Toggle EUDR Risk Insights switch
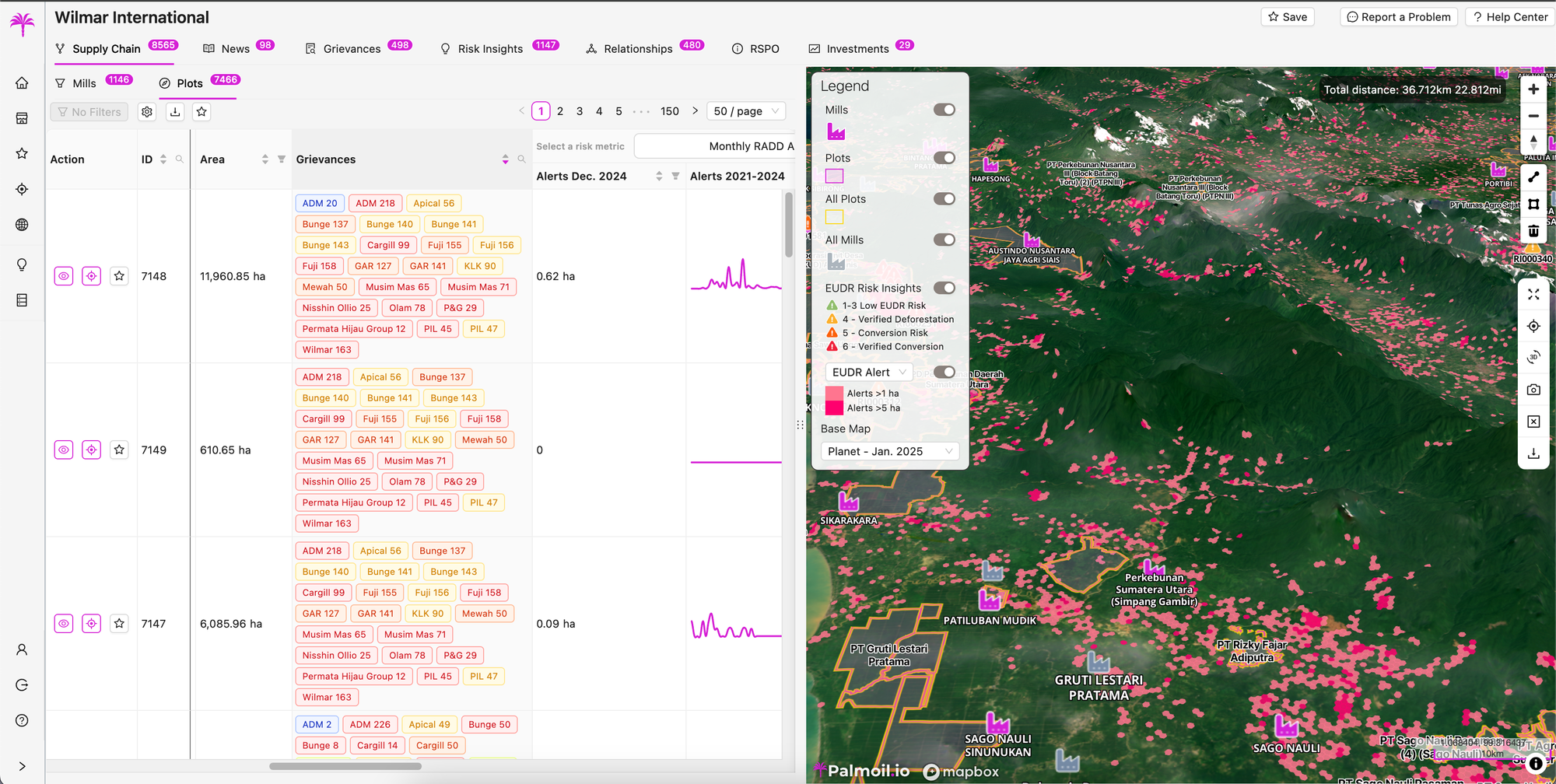The image size is (1556, 784). (944, 288)
